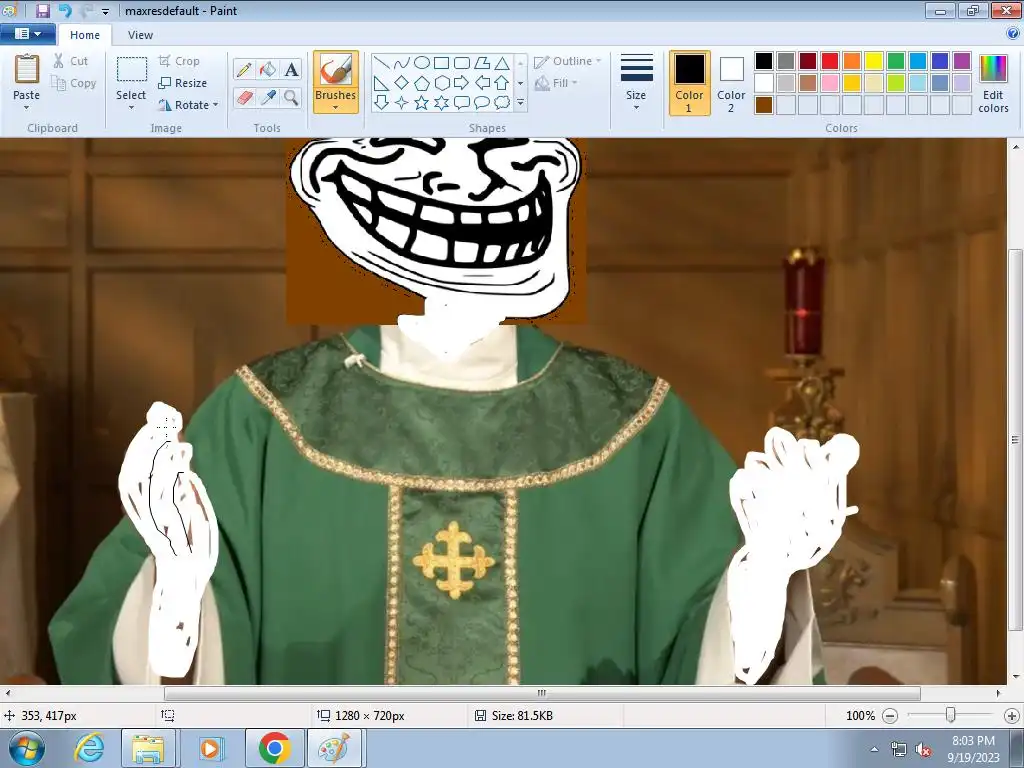1024x768 pixels.
Task: Open the Rotate dropdown
Action: pos(188,105)
